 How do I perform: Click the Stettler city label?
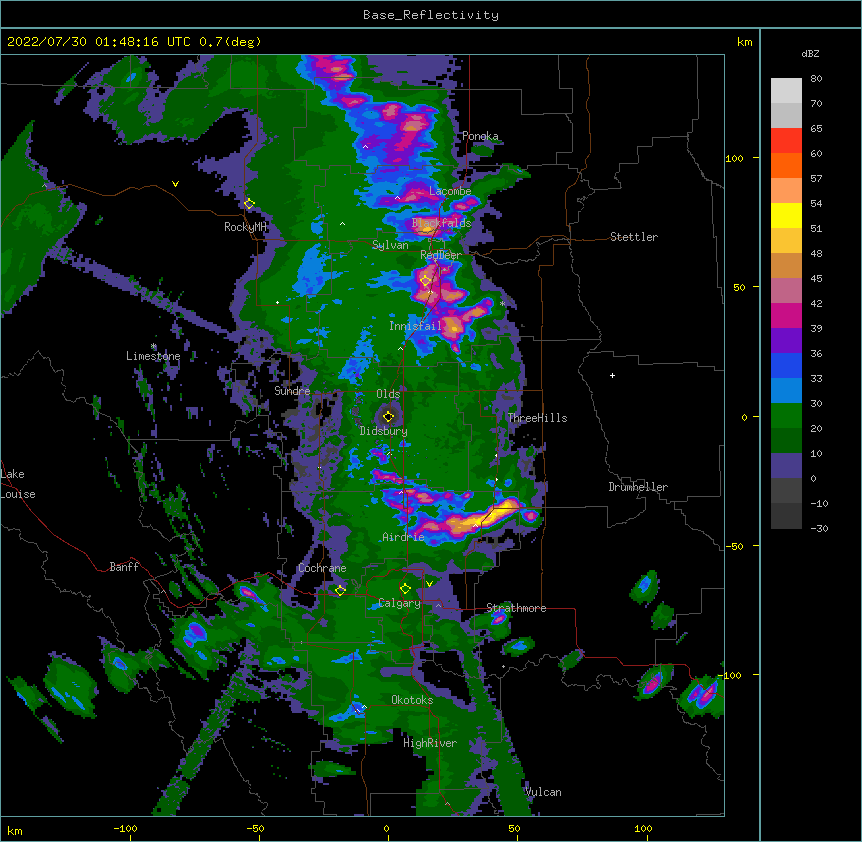coord(634,237)
